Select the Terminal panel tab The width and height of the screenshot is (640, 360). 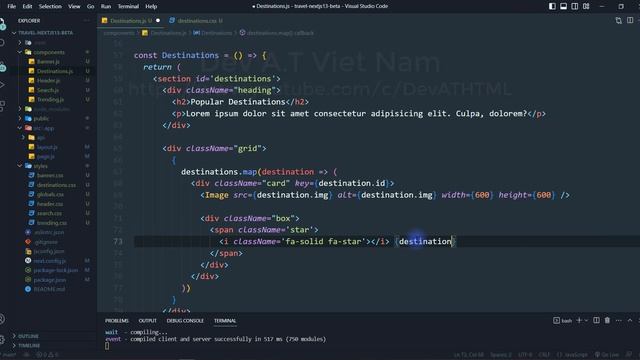[x=225, y=320]
